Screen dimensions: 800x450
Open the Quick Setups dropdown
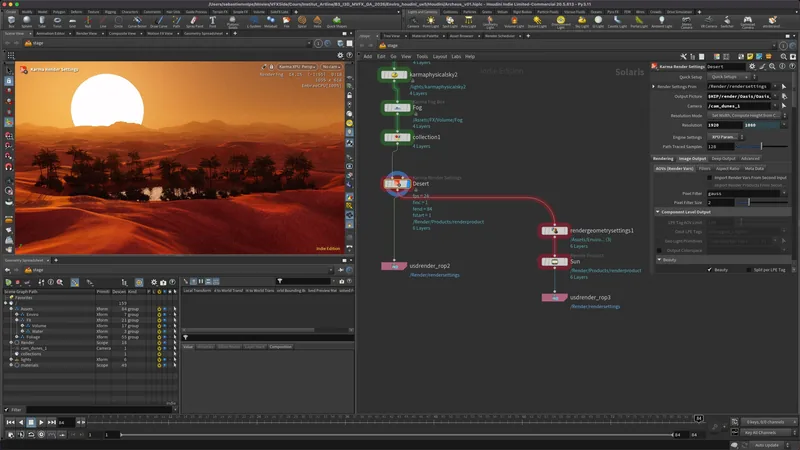pos(730,77)
